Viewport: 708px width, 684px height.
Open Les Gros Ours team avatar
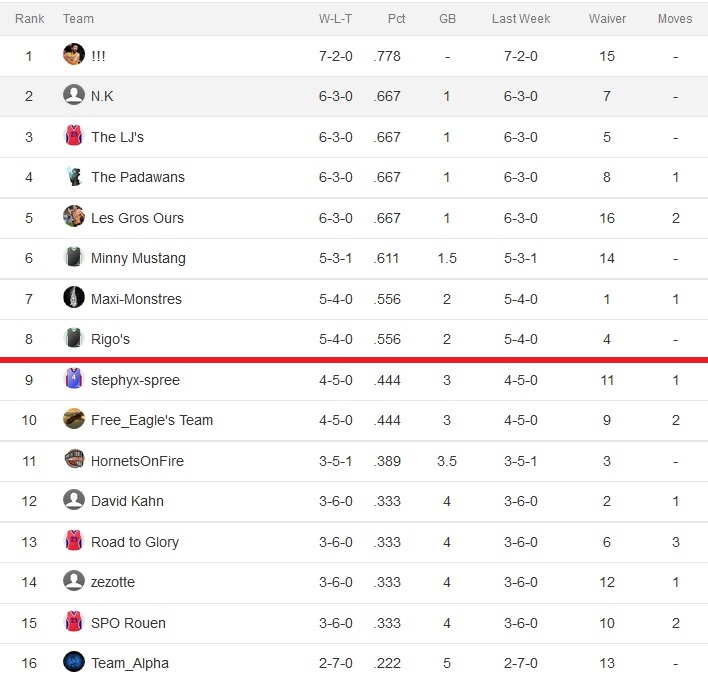74,216
